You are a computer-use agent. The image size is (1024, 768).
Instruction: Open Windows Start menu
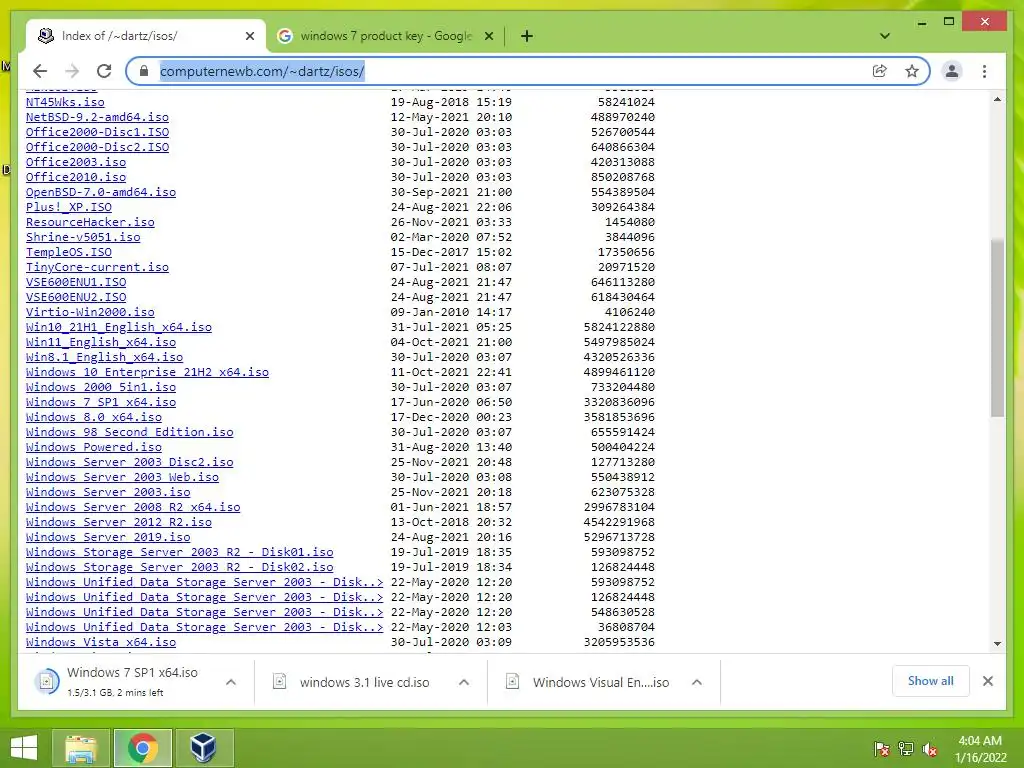pos(24,747)
